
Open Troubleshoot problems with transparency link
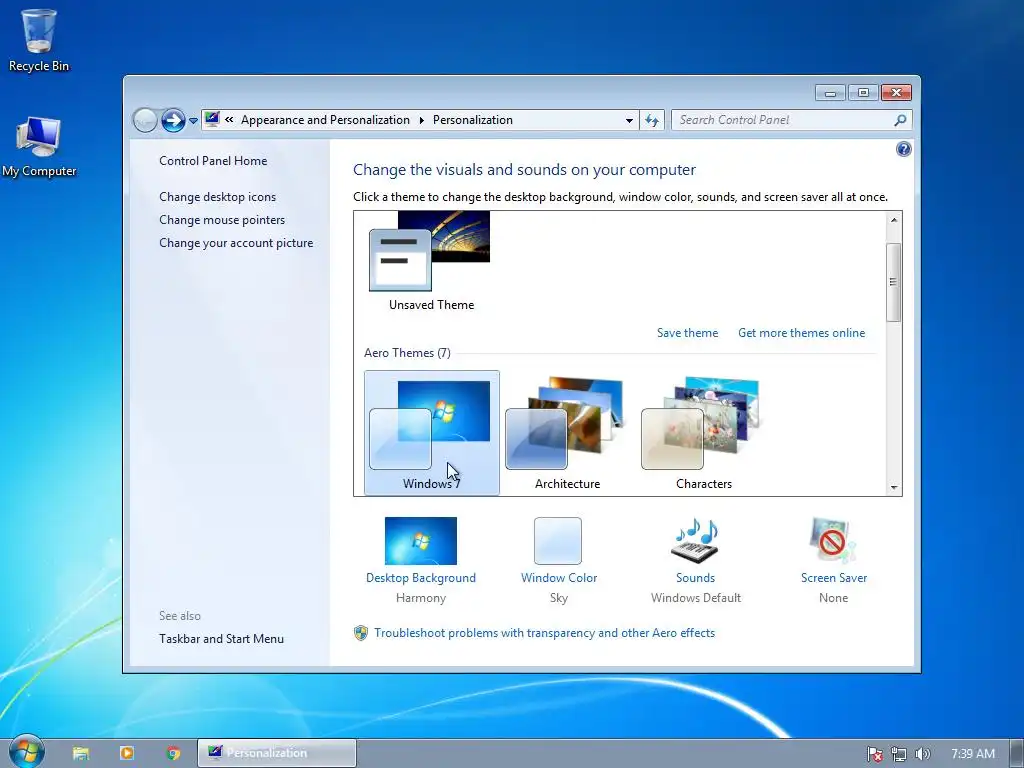(x=545, y=633)
